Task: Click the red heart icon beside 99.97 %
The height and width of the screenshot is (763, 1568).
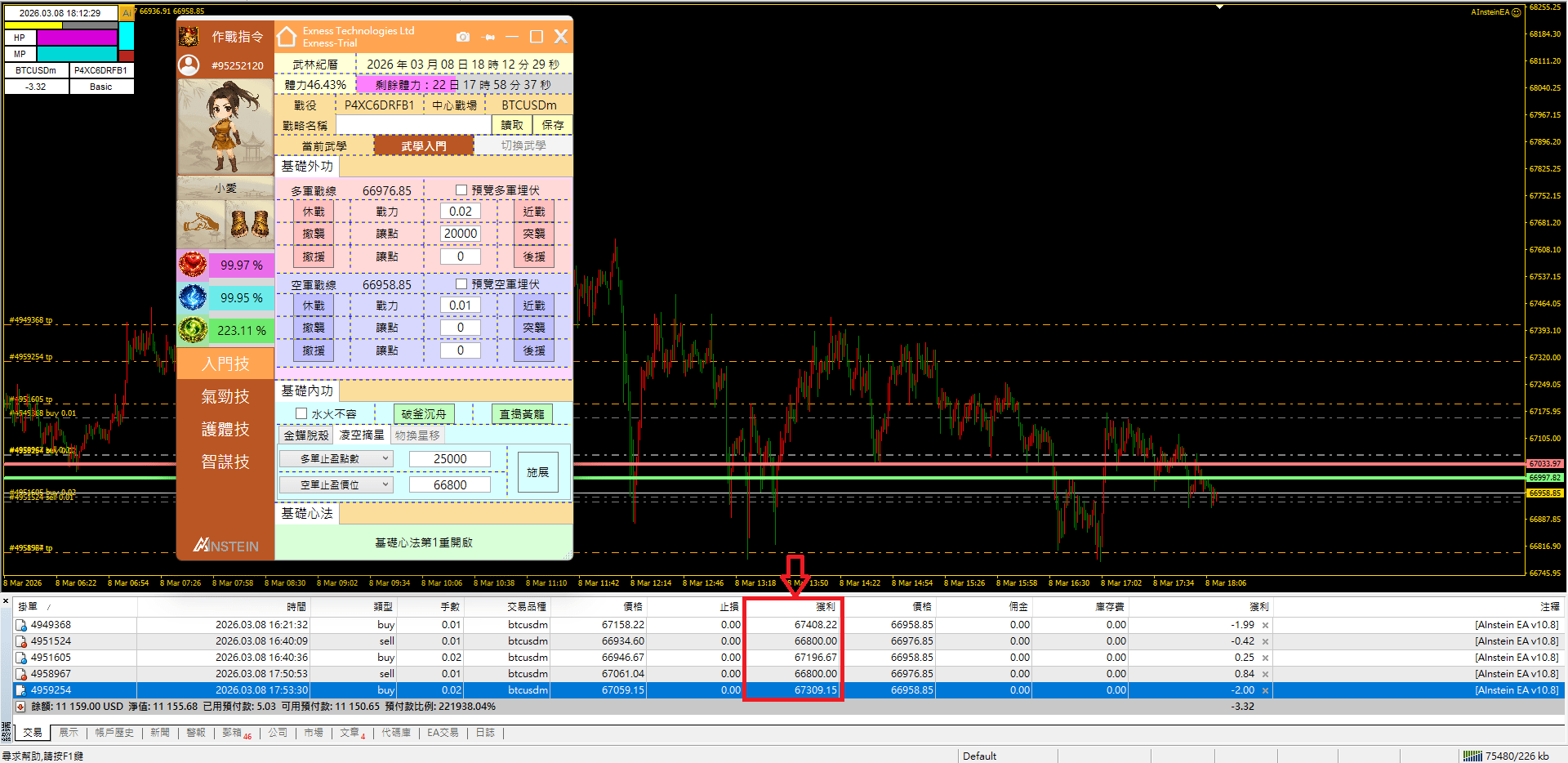Action: coord(193,265)
